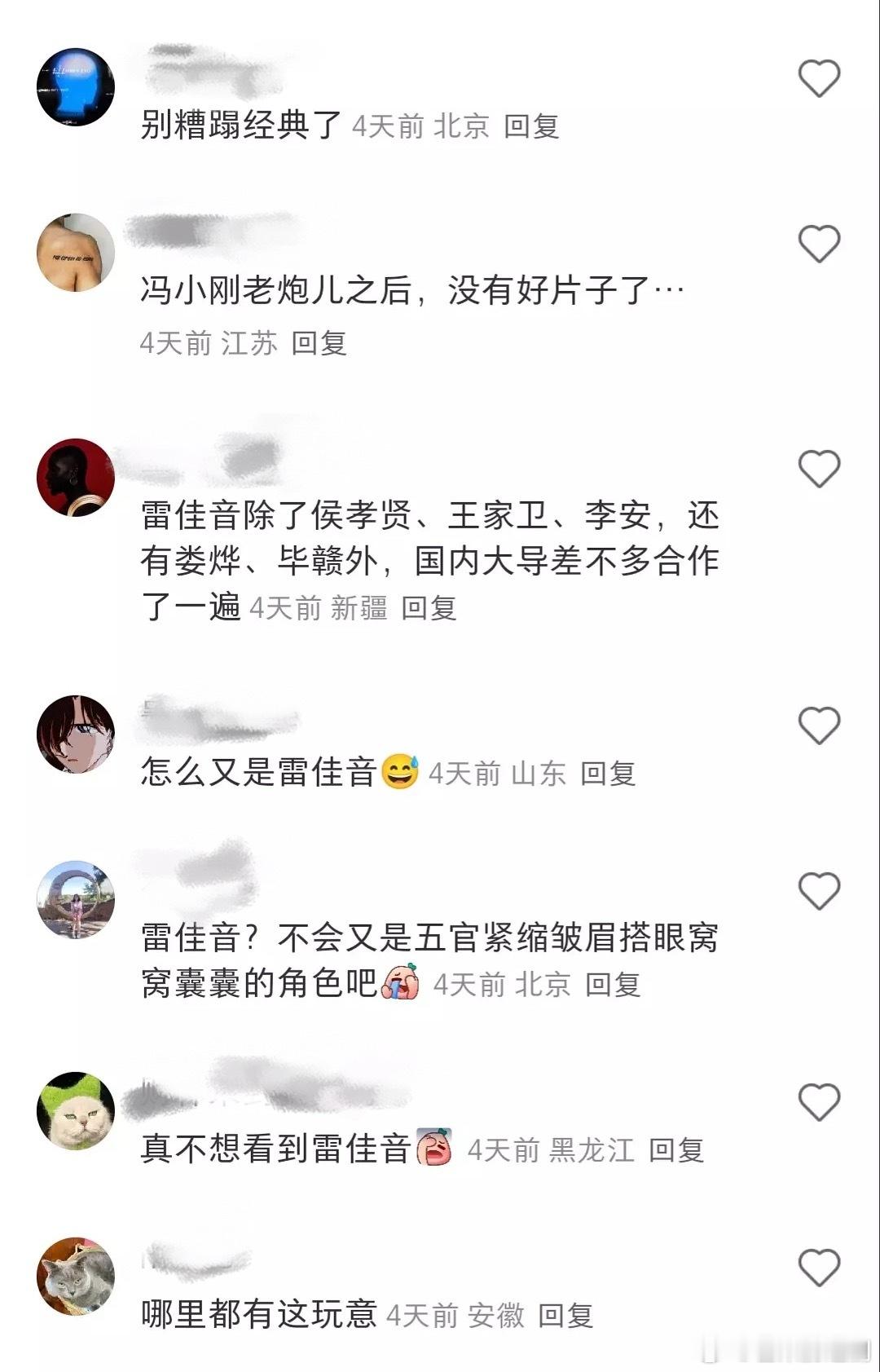Tap the heart on the 侯孝贤 comment
880x1372 pixels.
(x=819, y=469)
